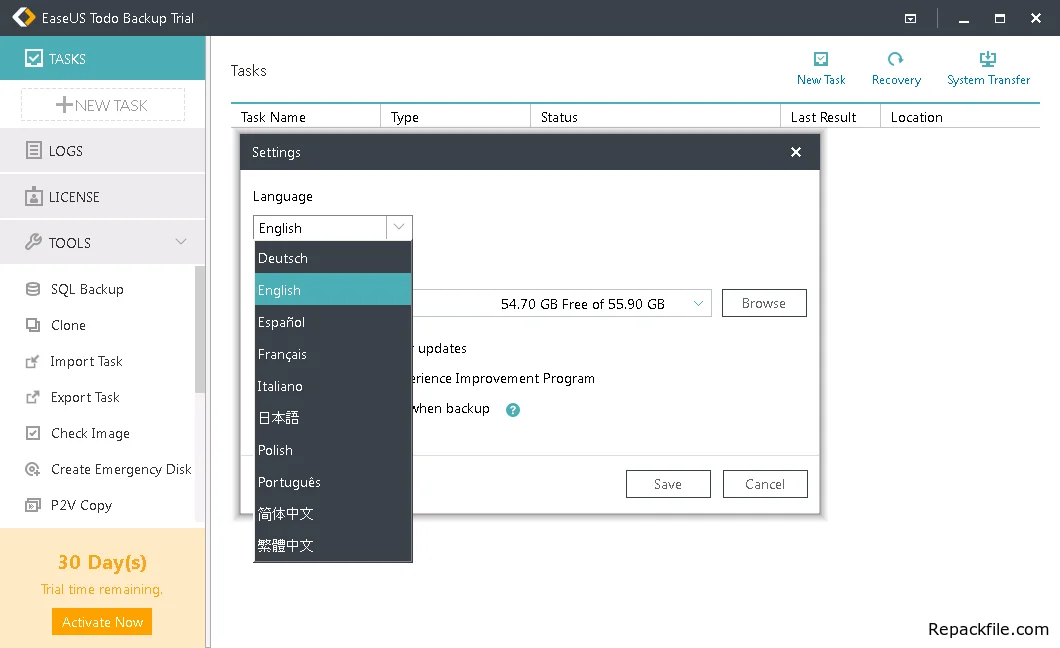This screenshot has width=1060, height=648.
Task: Click the plus icon on NEW TASK
Action: (x=64, y=105)
